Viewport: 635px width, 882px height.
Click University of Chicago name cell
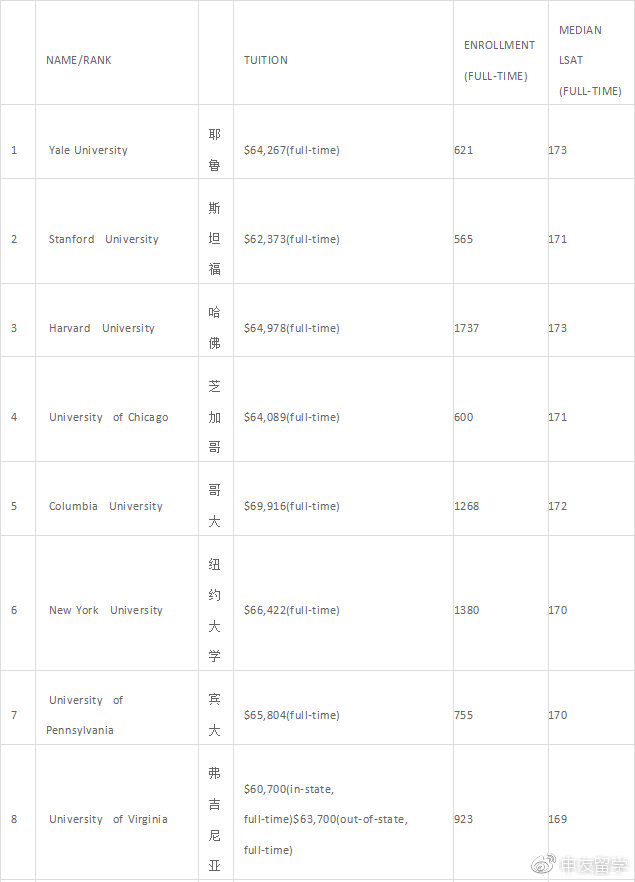pyautogui.click(x=117, y=410)
